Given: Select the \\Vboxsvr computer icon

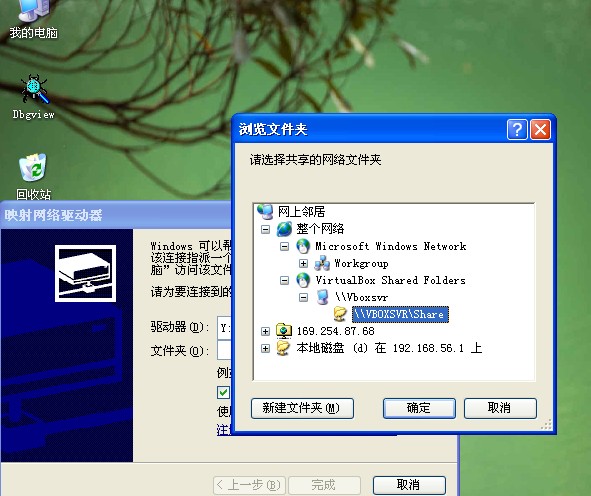Looking at the screenshot, I should point(322,297).
